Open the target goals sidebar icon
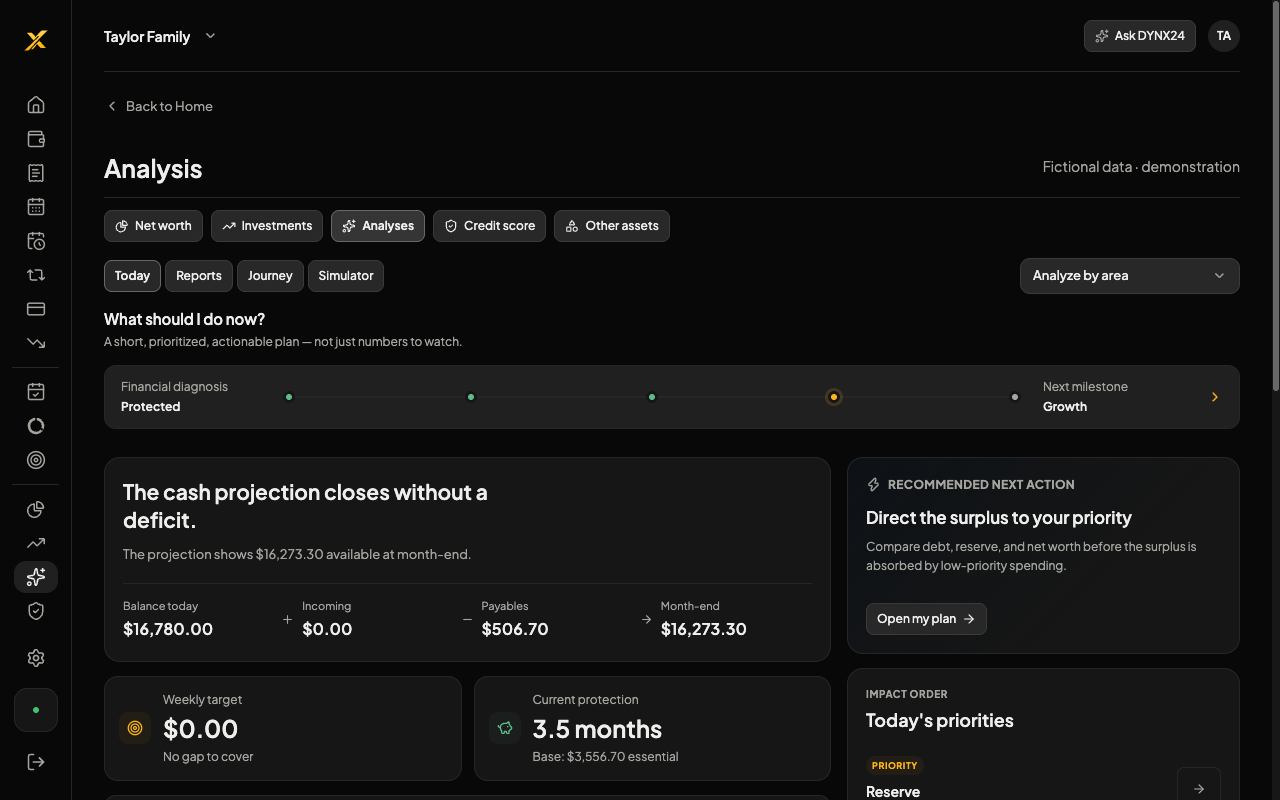1280x800 pixels. 36,460
